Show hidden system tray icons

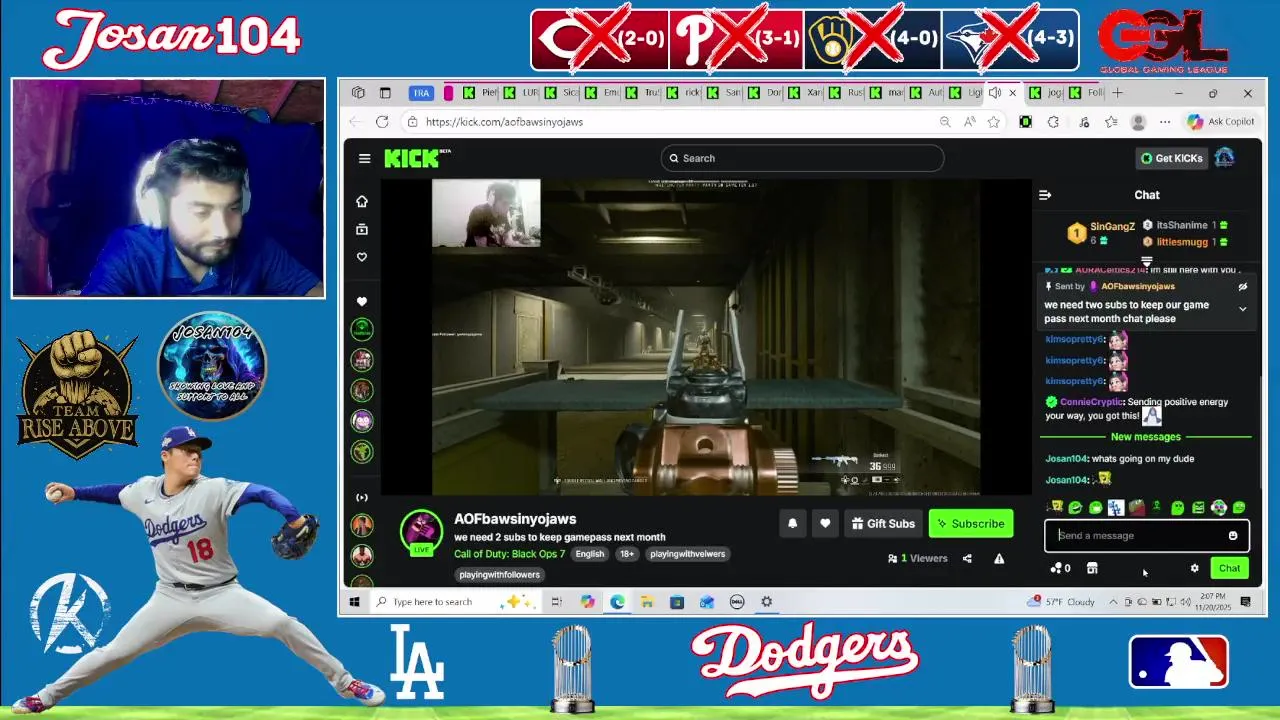pyautogui.click(x=1113, y=602)
